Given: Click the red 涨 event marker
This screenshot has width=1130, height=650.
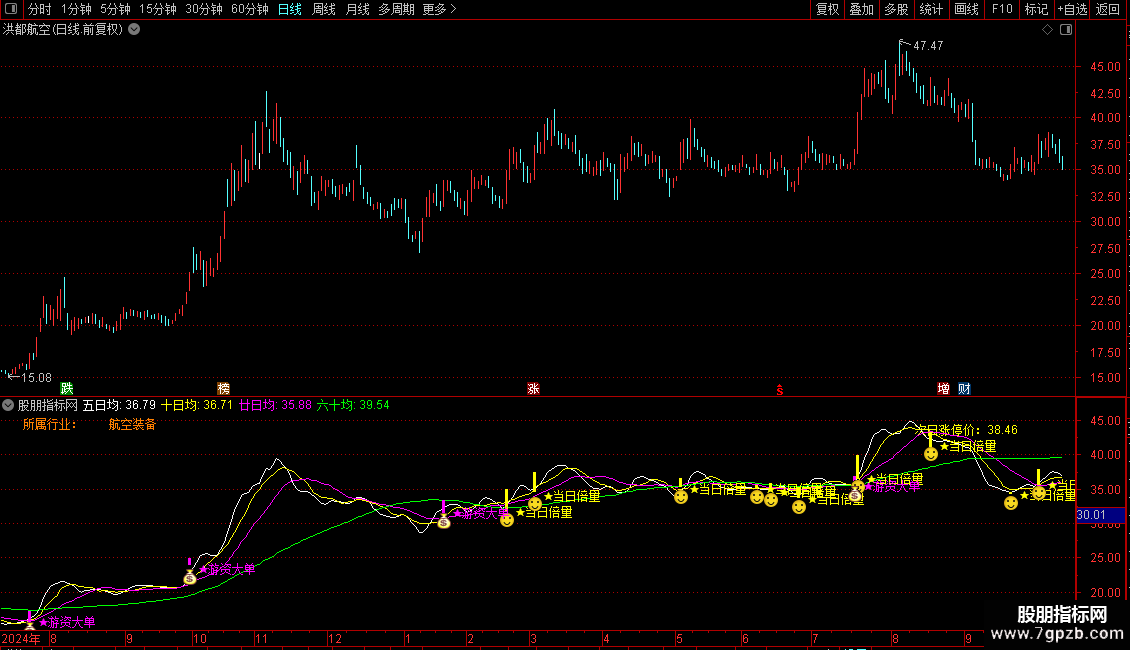Looking at the screenshot, I should coord(534,388).
